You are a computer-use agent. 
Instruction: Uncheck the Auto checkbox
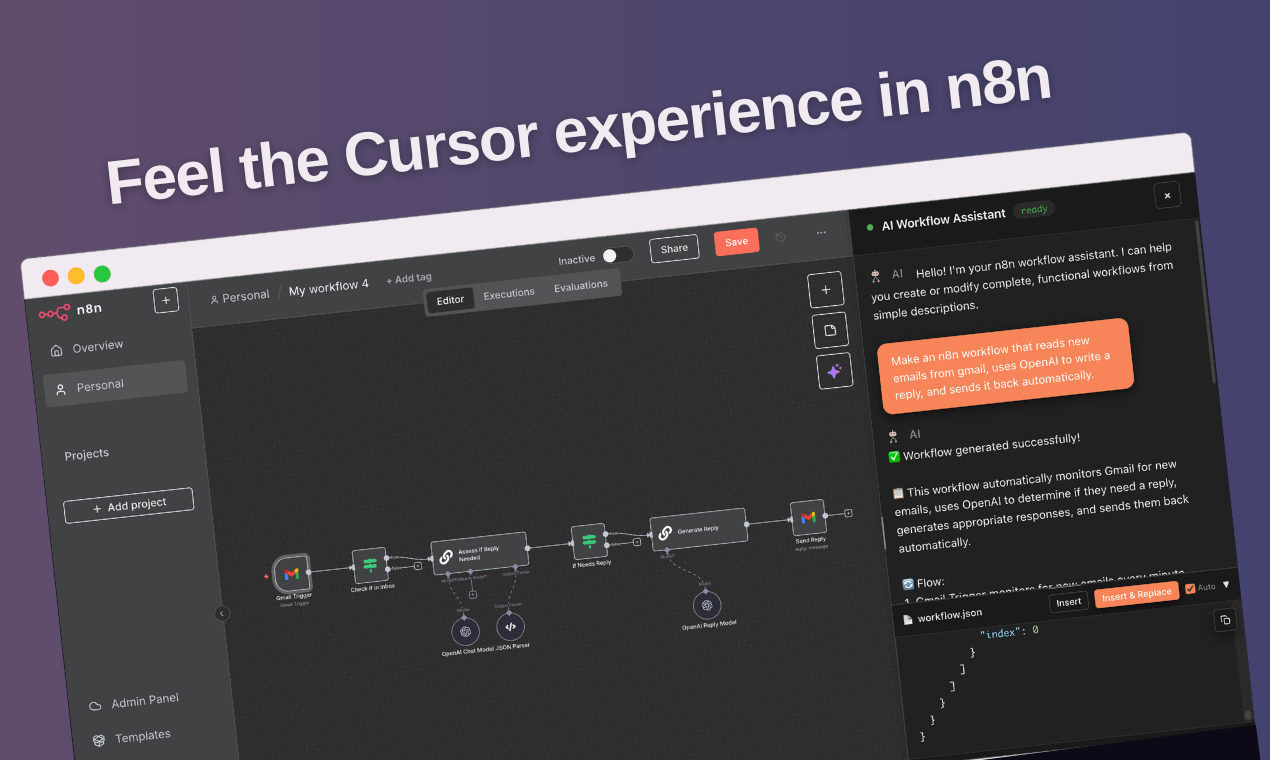pos(1190,588)
